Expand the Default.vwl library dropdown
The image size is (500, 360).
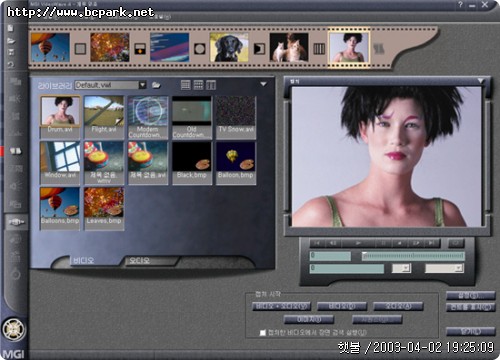coord(143,85)
